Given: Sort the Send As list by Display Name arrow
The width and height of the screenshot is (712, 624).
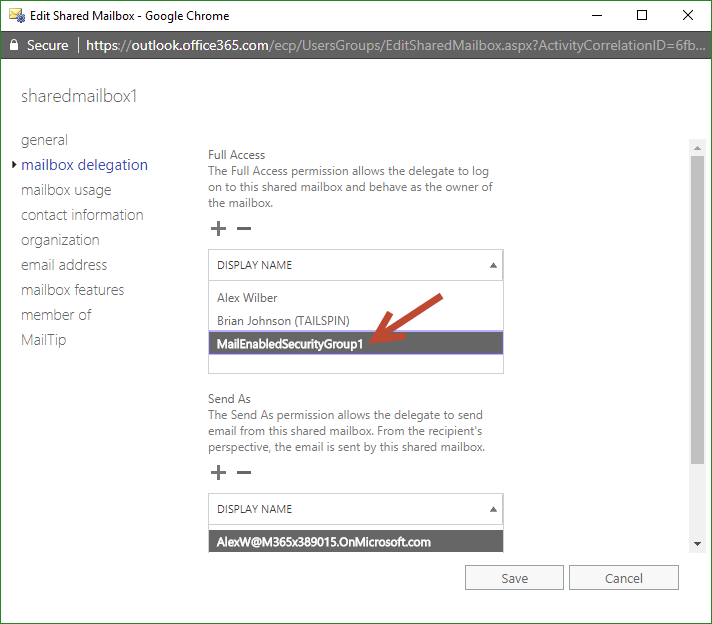Looking at the screenshot, I should tap(492, 509).
